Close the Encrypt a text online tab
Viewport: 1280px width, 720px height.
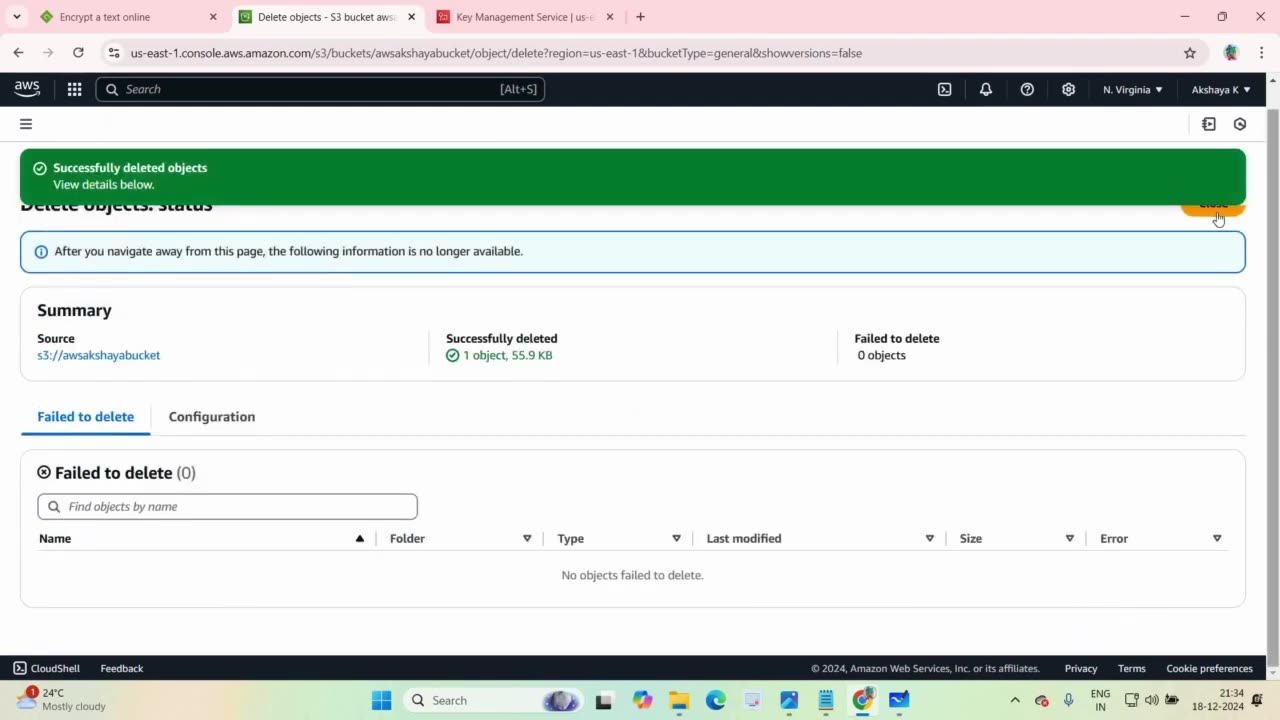tap(213, 17)
